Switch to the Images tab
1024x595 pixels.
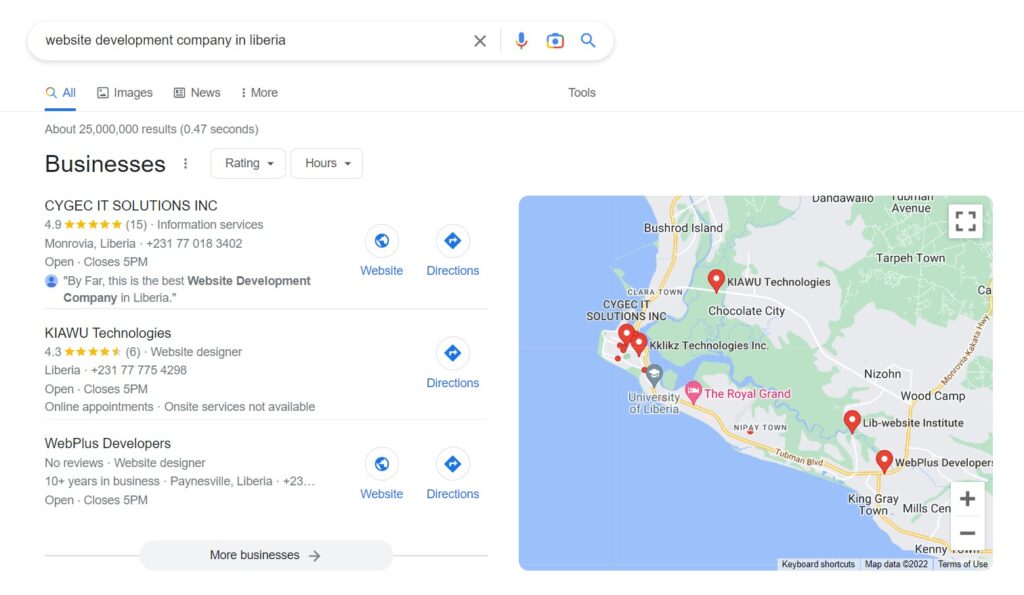click(125, 93)
